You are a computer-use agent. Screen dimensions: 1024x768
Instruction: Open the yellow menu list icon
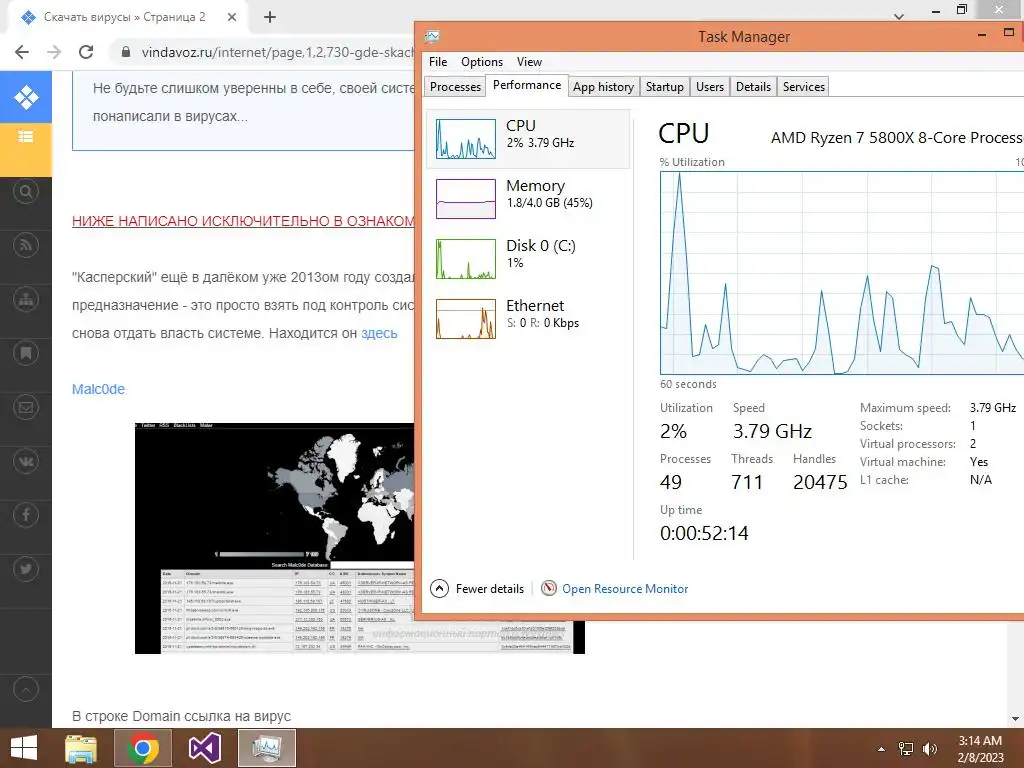[26, 136]
